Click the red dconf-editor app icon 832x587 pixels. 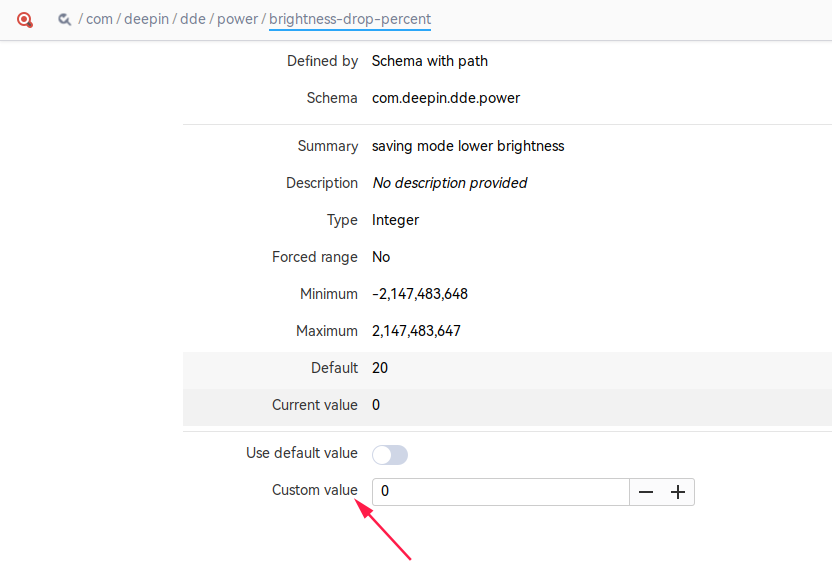coord(25,19)
